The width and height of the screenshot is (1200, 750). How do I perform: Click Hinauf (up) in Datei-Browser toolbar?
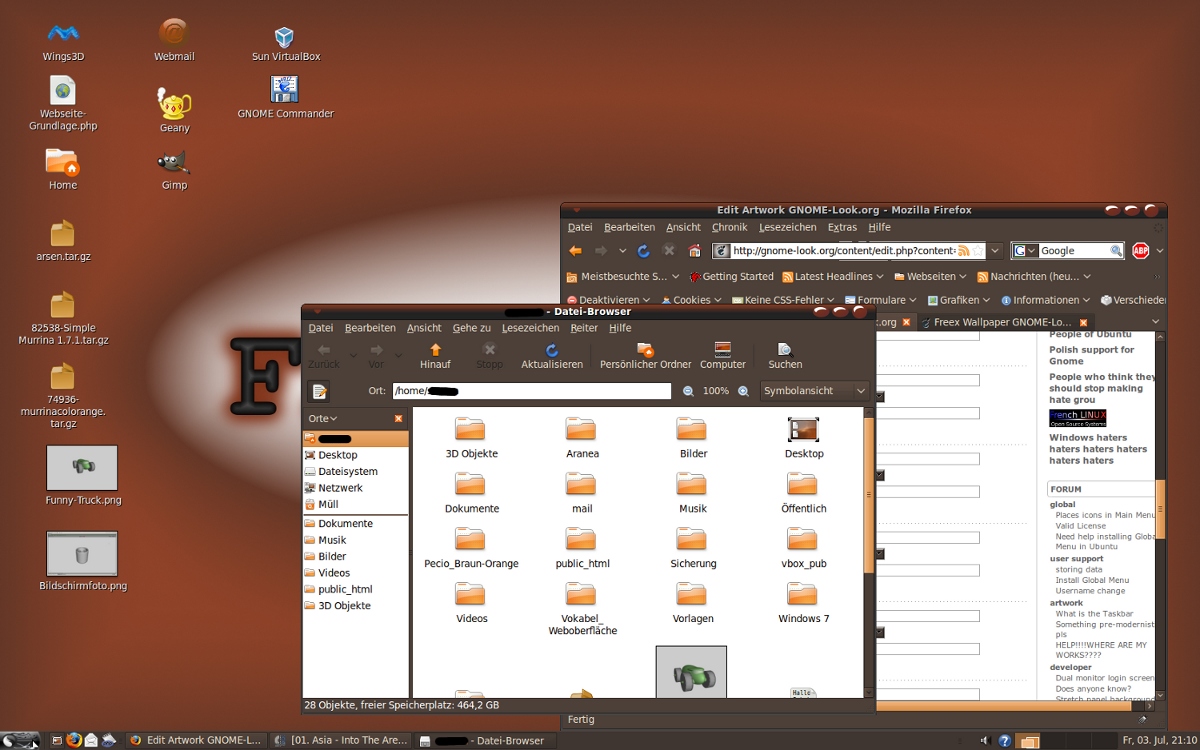pos(435,356)
